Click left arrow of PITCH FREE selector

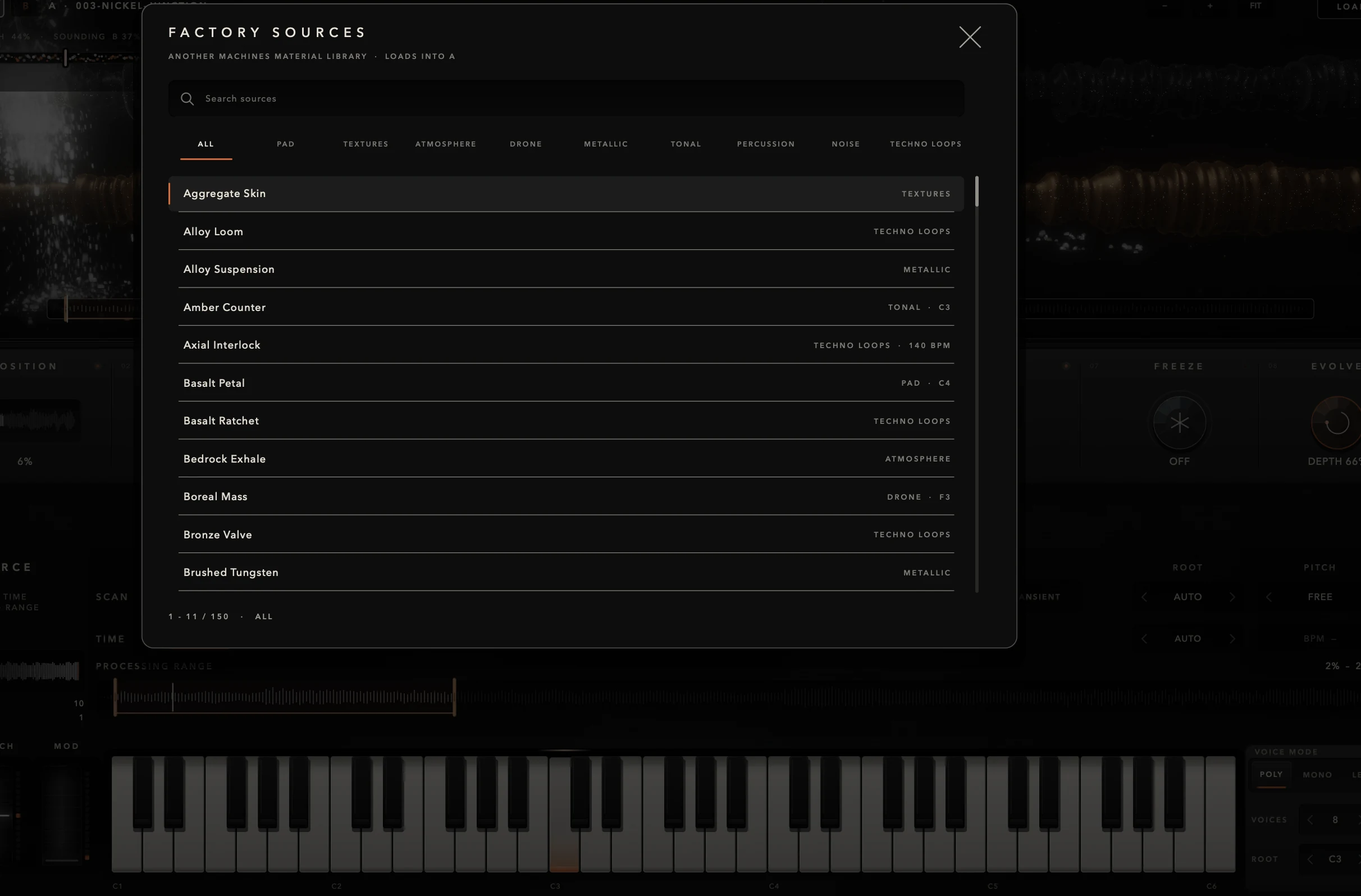1269,597
